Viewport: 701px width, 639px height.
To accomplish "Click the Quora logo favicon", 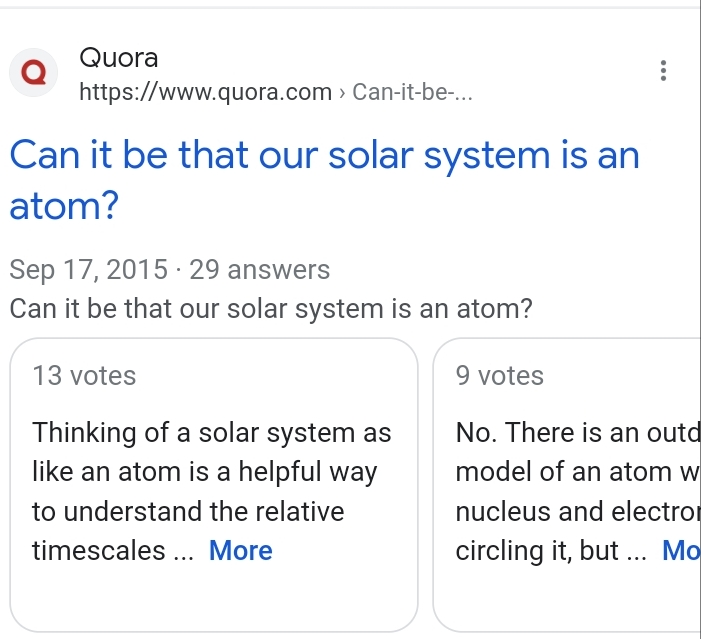I will tap(34, 72).
